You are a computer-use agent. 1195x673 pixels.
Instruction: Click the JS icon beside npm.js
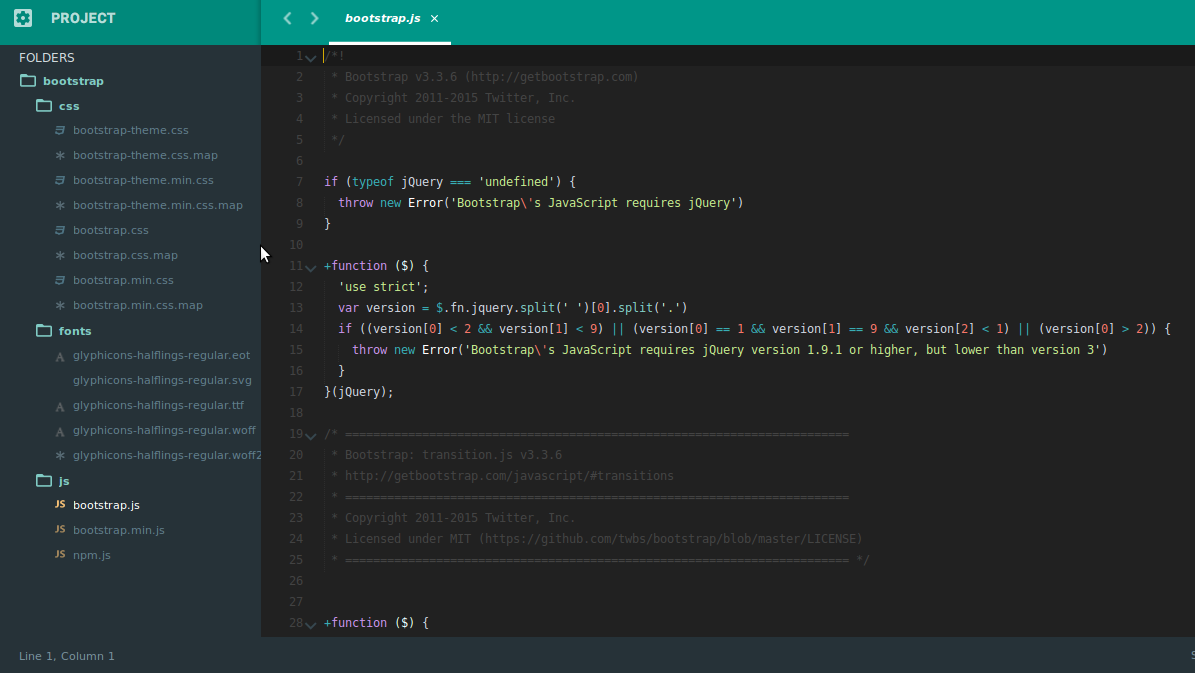60,555
